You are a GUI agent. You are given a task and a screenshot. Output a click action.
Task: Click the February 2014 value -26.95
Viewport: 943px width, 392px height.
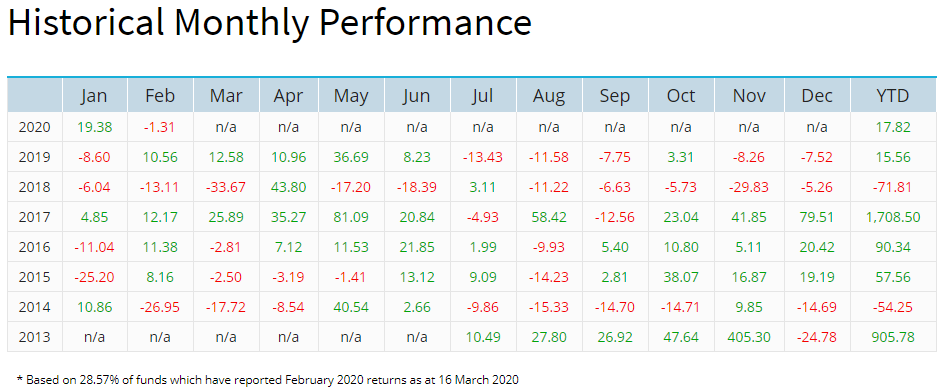click(161, 307)
